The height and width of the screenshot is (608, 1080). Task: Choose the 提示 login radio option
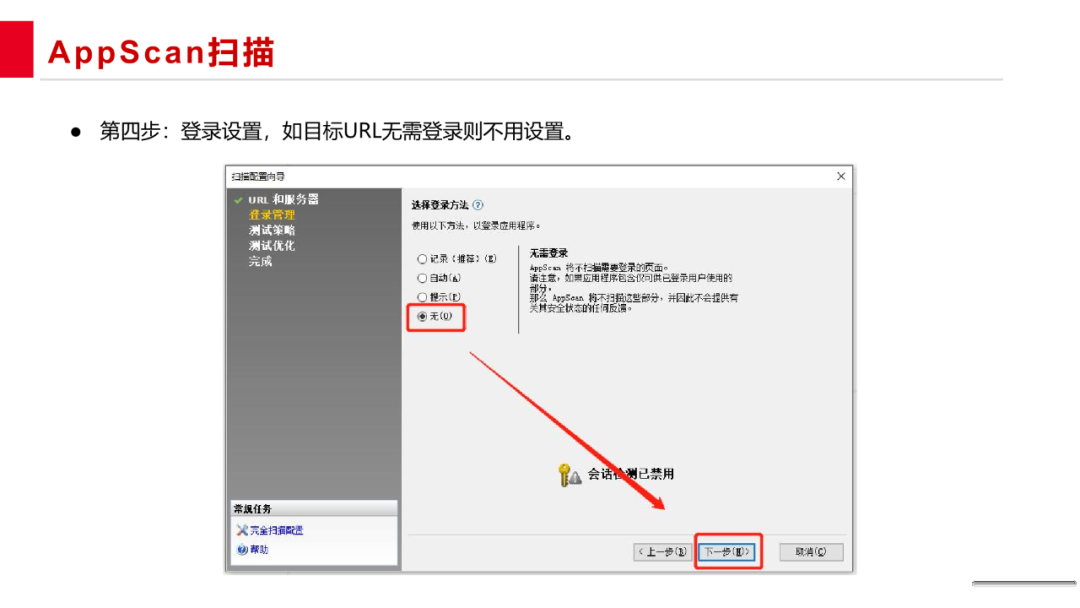tap(422, 297)
